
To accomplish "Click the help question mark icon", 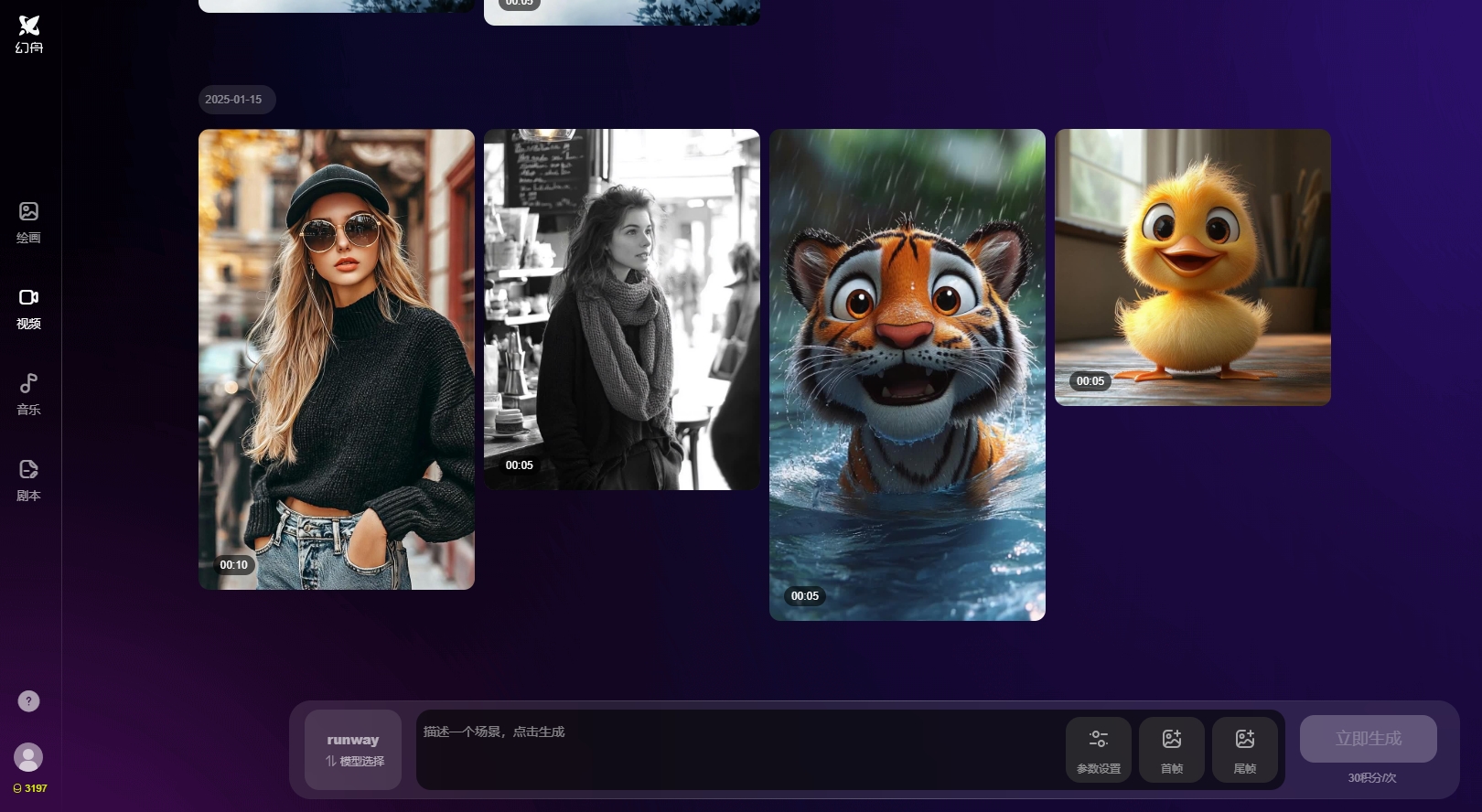I will point(28,701).
